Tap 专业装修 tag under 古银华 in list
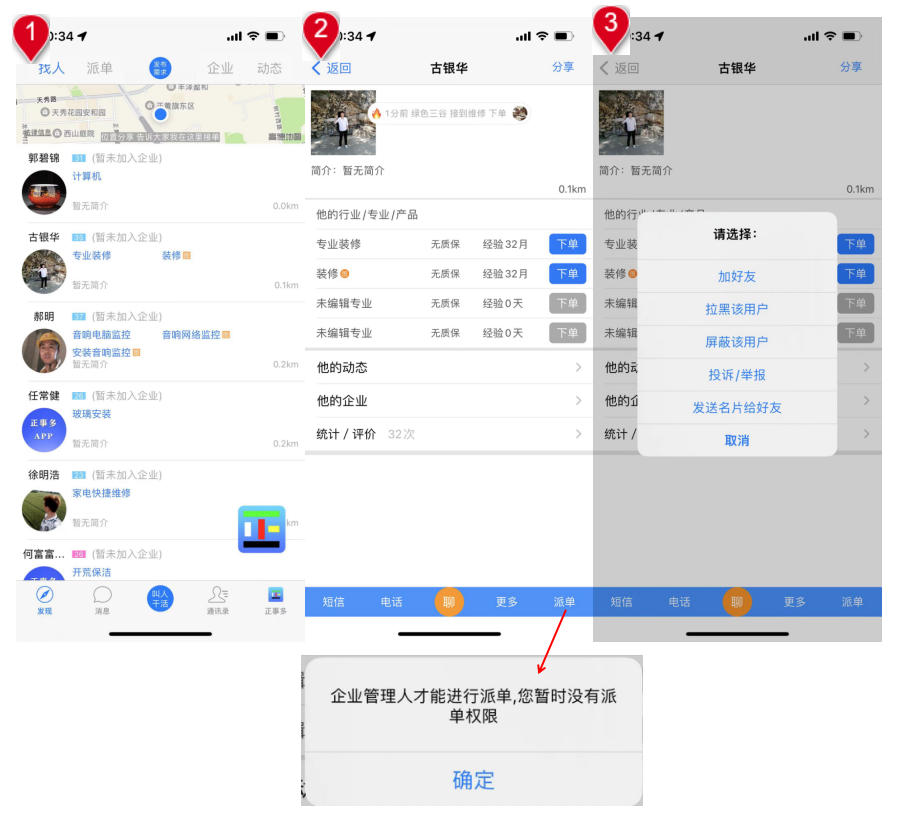Screen dimensions: 908x827 [x=91, y=255]
